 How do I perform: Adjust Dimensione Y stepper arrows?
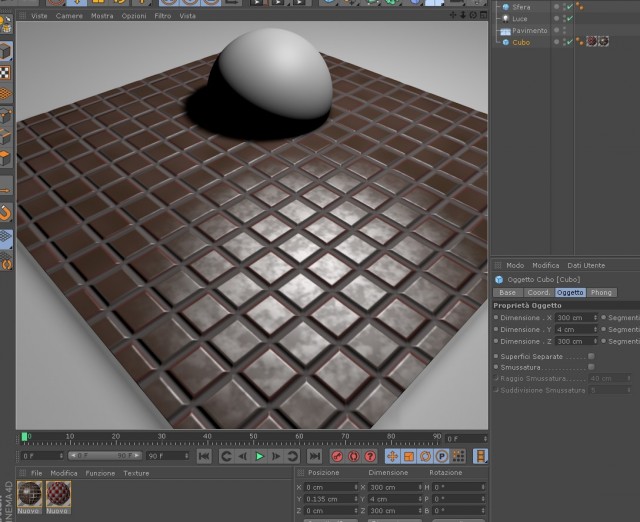(x=595, y=329)
